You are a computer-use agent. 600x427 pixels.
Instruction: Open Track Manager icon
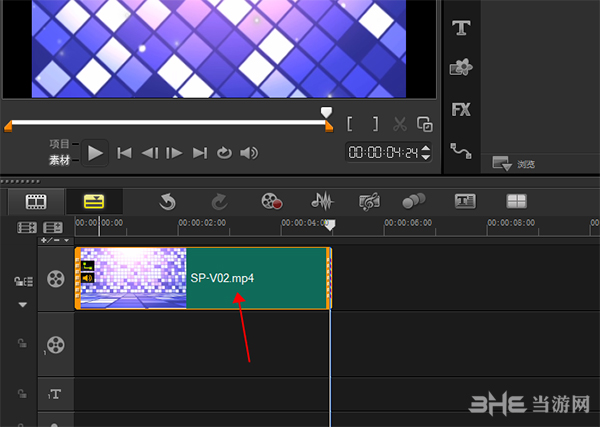(53, 228)
